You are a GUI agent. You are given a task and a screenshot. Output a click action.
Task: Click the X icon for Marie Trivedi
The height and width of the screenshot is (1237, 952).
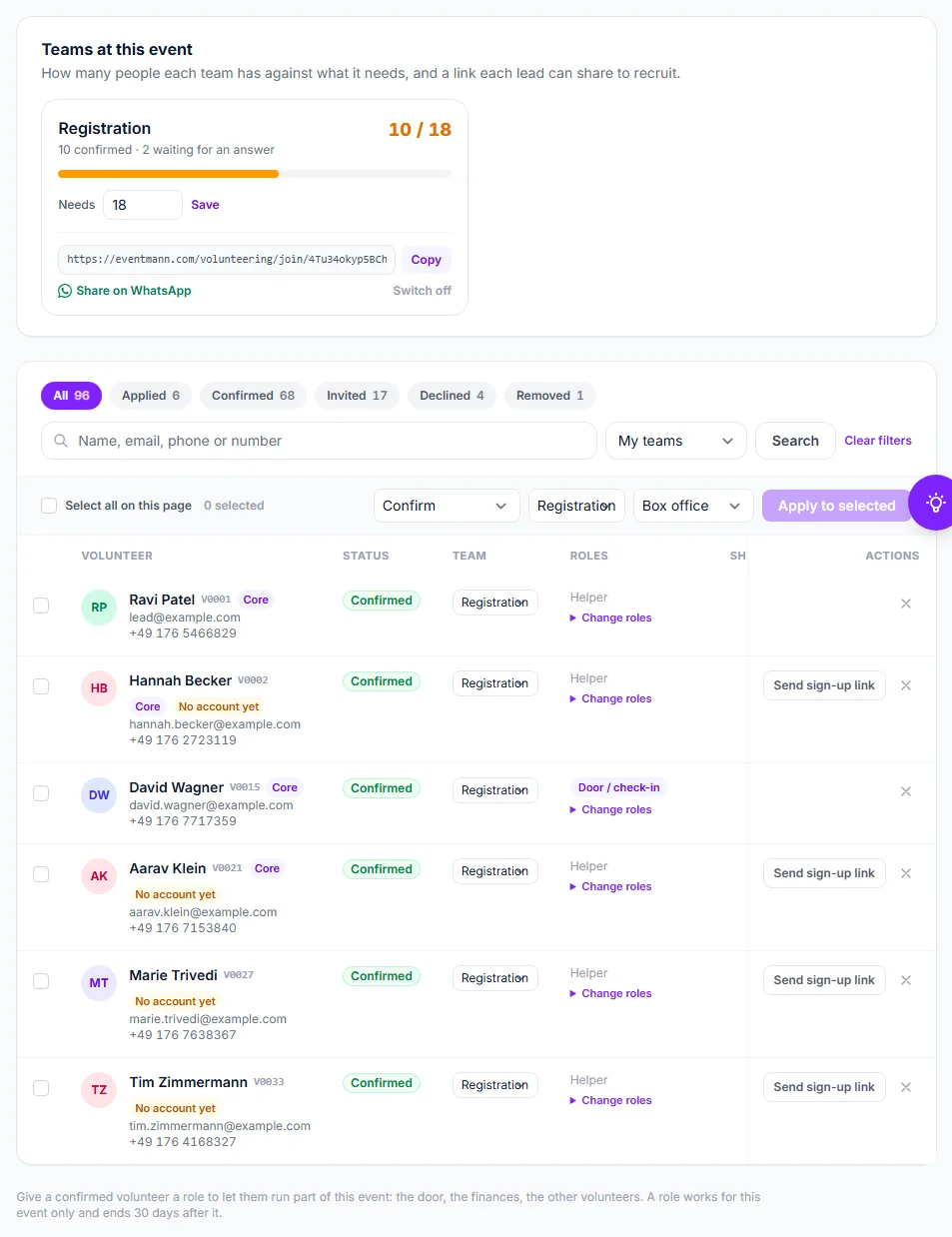[906, 980]
